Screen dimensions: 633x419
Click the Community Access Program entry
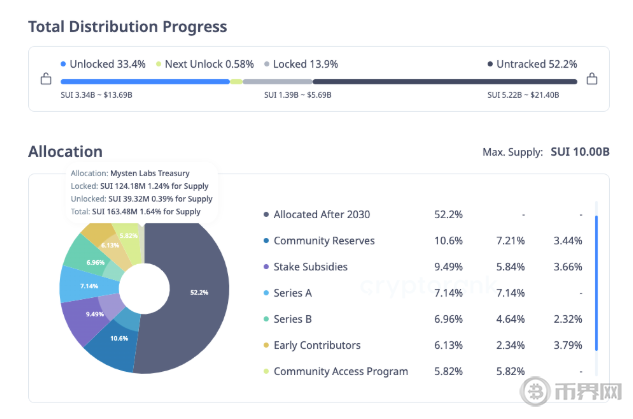point(340,371)
